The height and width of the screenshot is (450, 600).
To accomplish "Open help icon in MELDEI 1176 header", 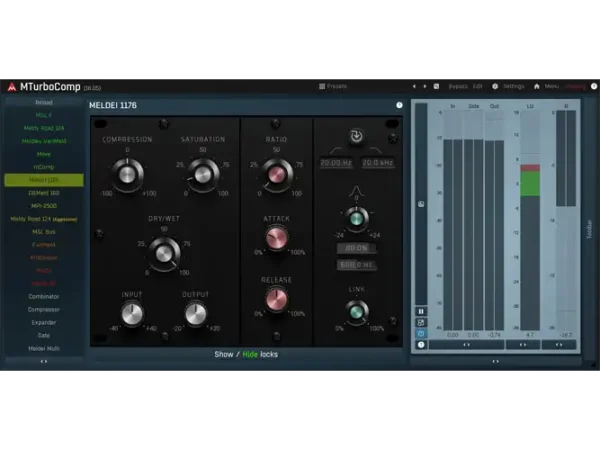I will point(399,105).
